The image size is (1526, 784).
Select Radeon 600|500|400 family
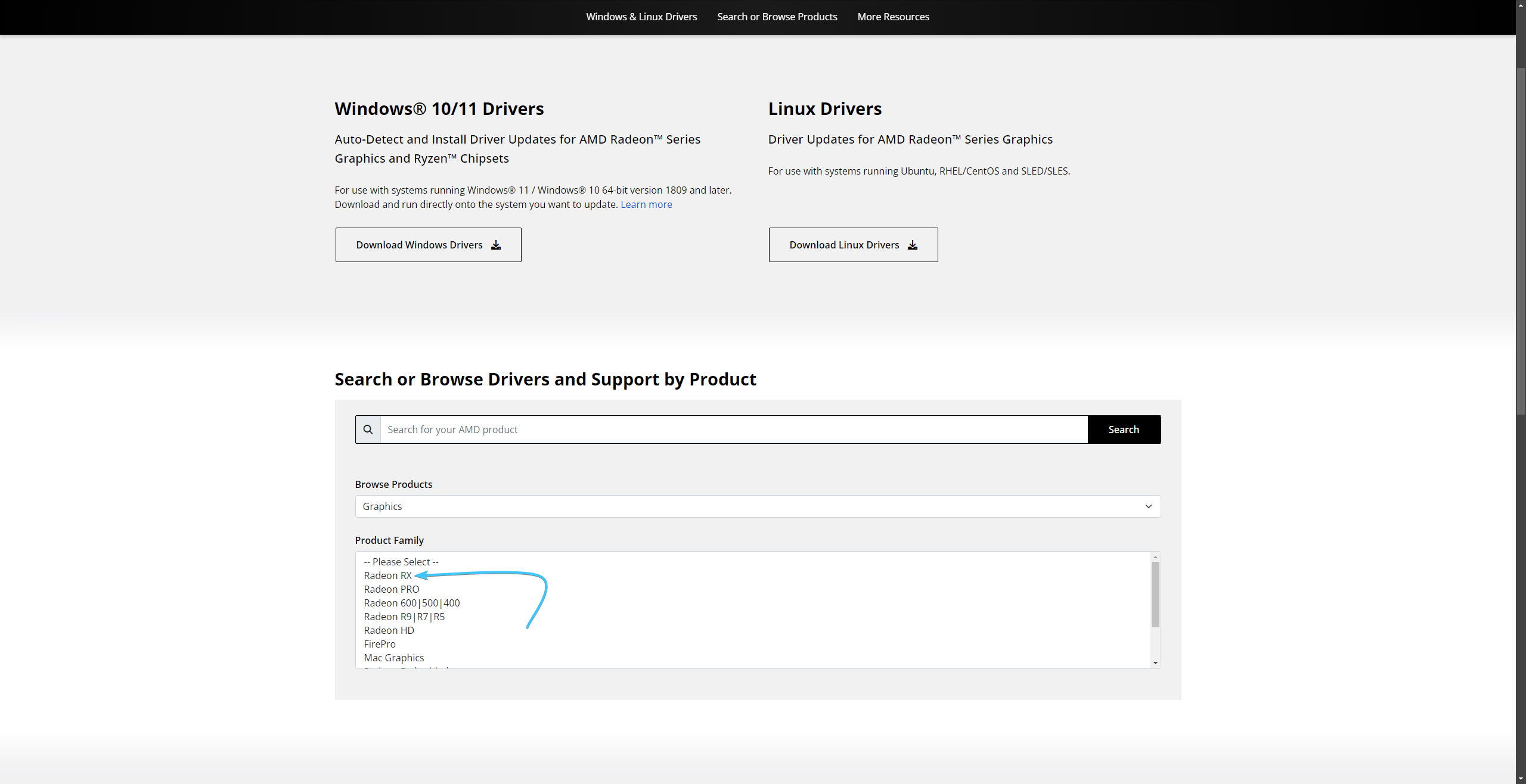pyautogui.click(x=412, y=603)
